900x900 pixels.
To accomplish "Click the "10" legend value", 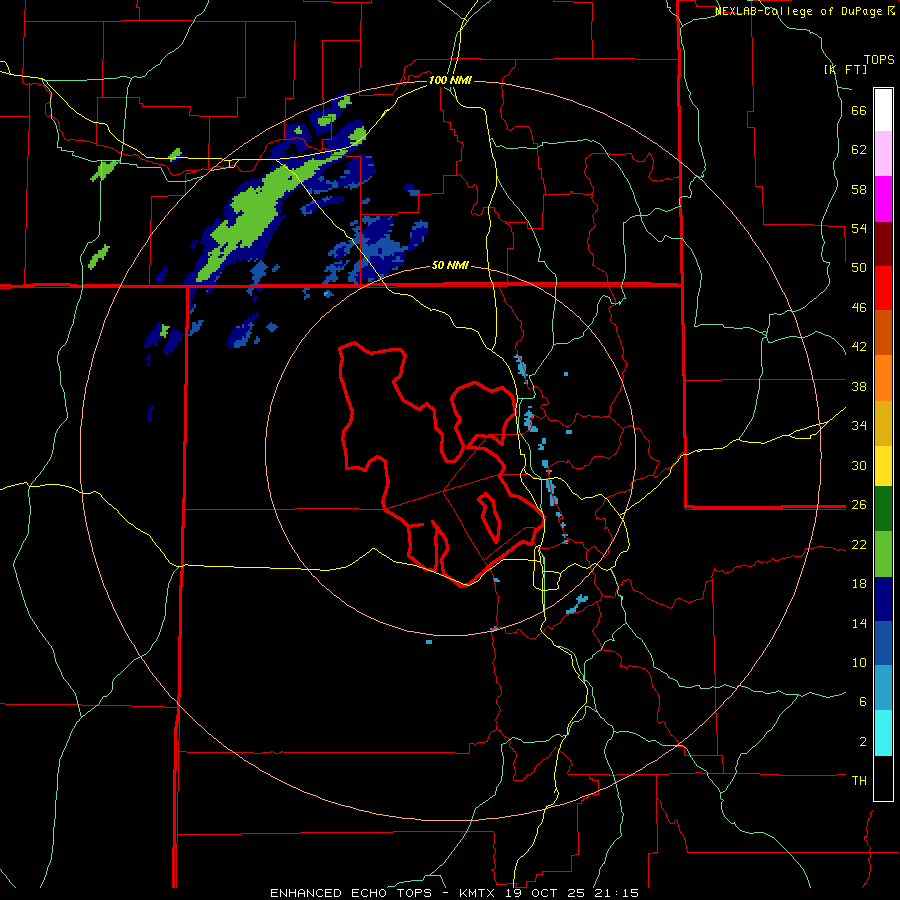I will pyautogui.click(x=859, y=662).
